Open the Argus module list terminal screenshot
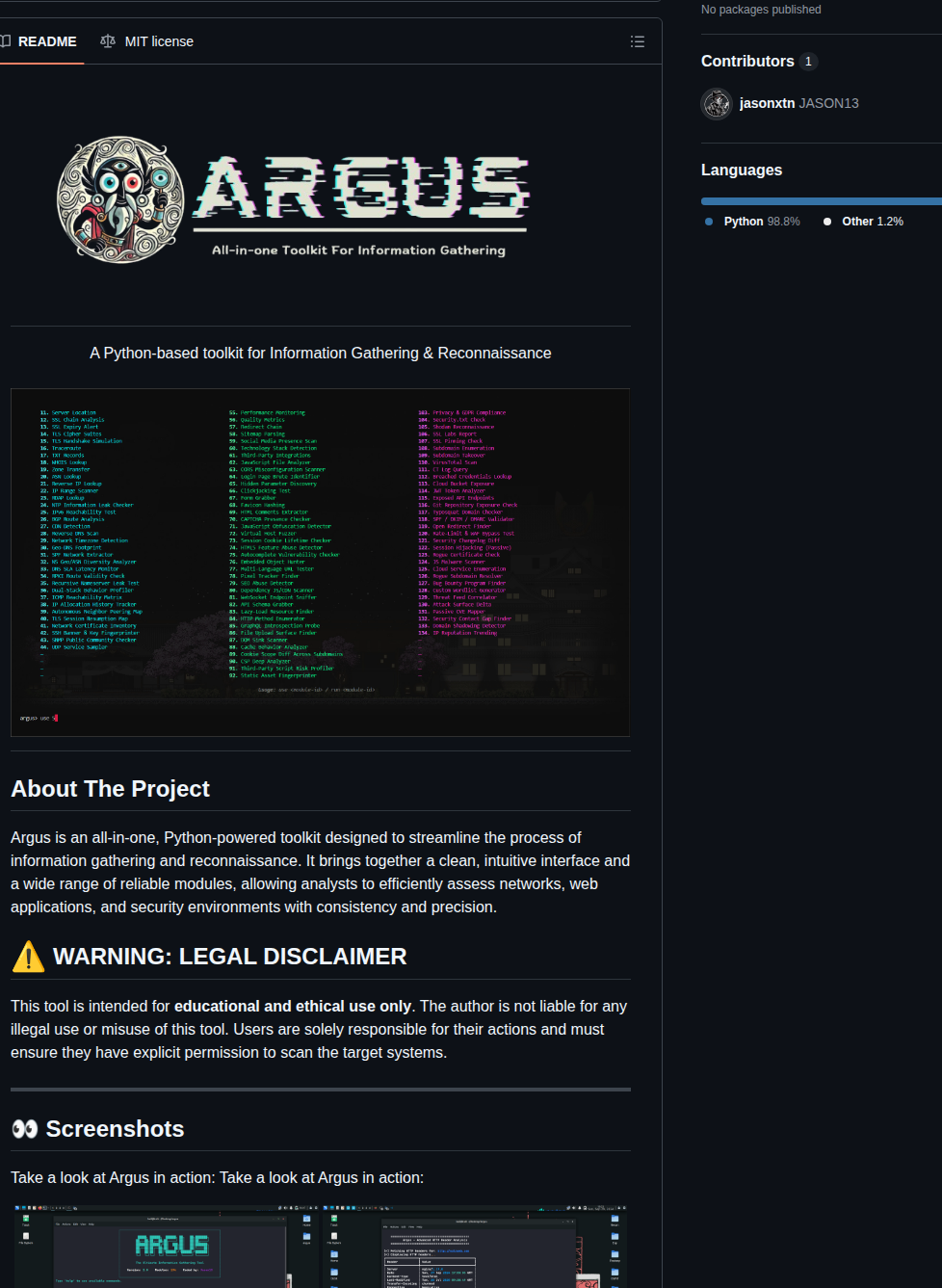 (321, 563)
